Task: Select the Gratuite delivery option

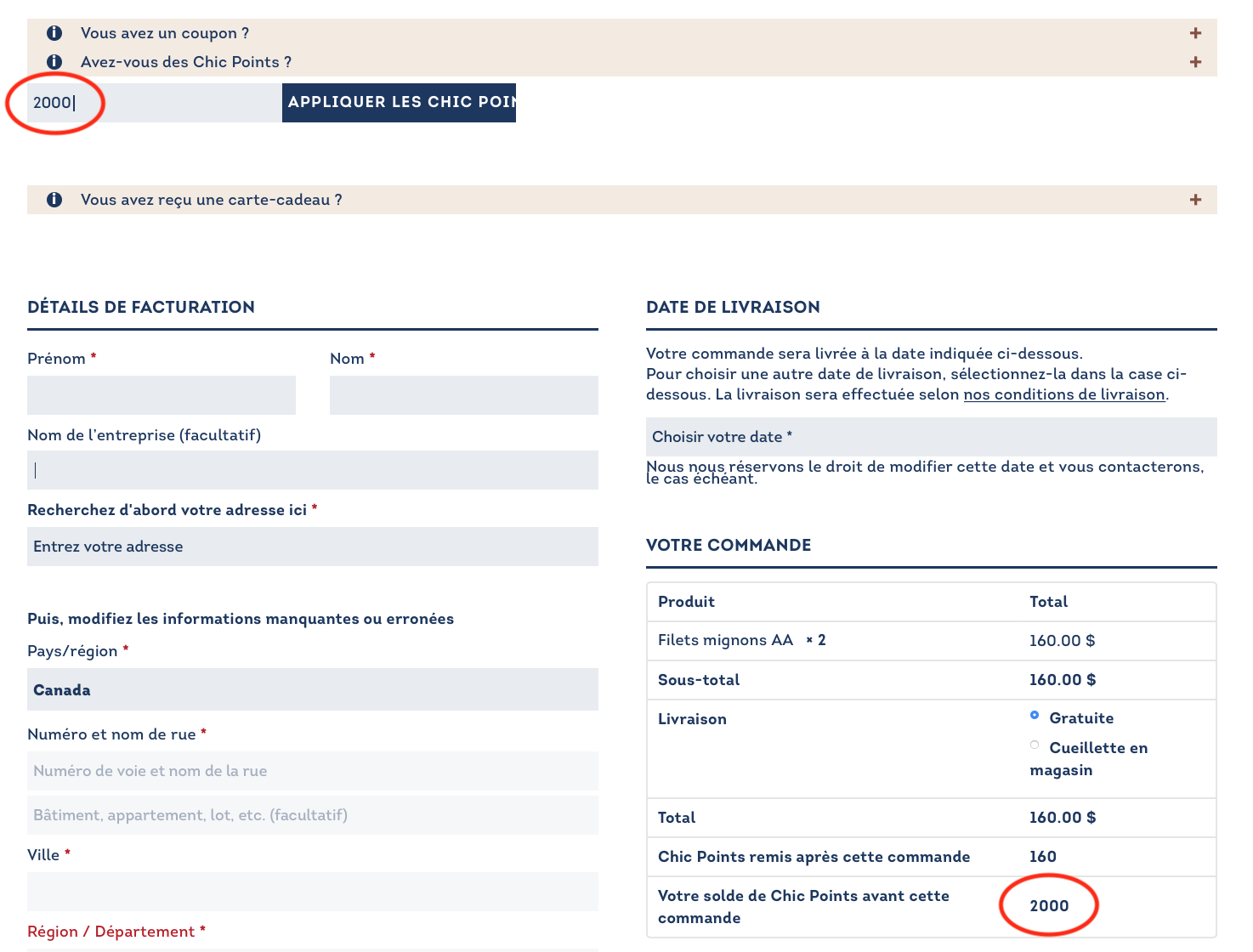Action: (1035, 716)
